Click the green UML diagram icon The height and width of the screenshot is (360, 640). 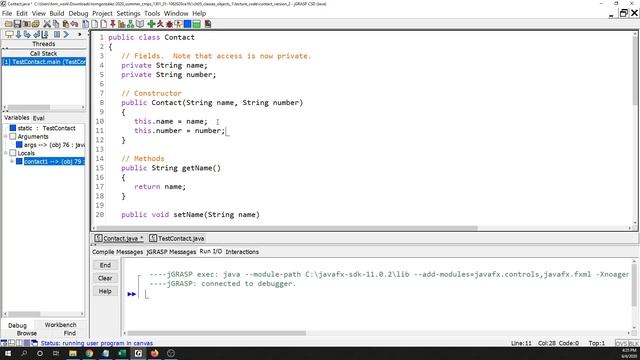coord(130,24)
